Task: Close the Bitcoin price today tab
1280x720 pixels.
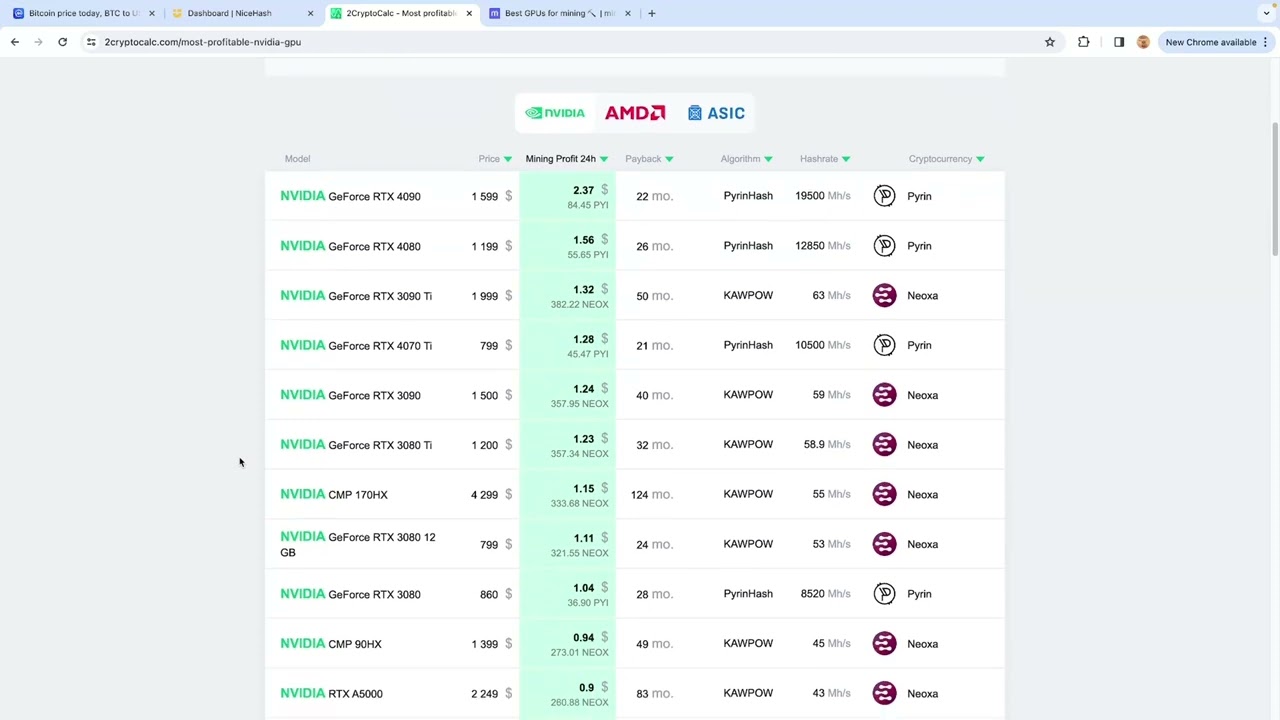Action: [x=152, y=13]
